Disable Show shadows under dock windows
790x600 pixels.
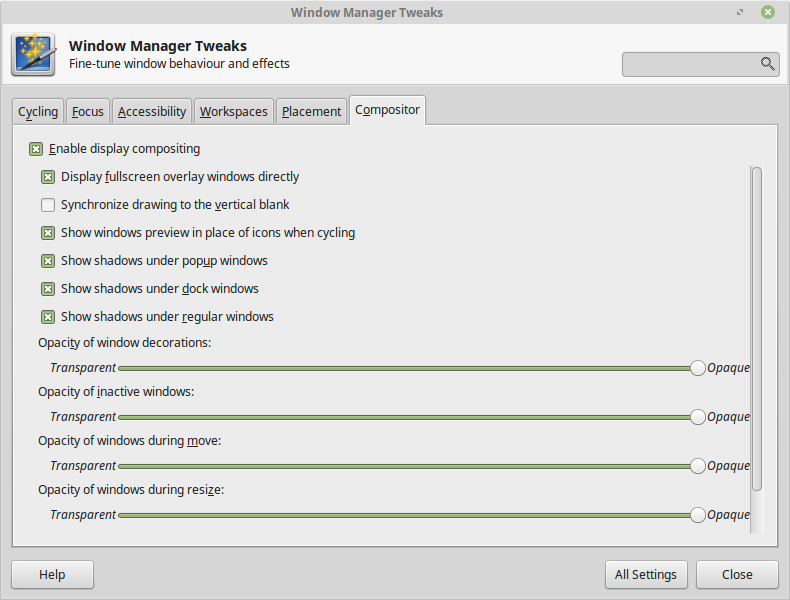click(x=48, y=289)
